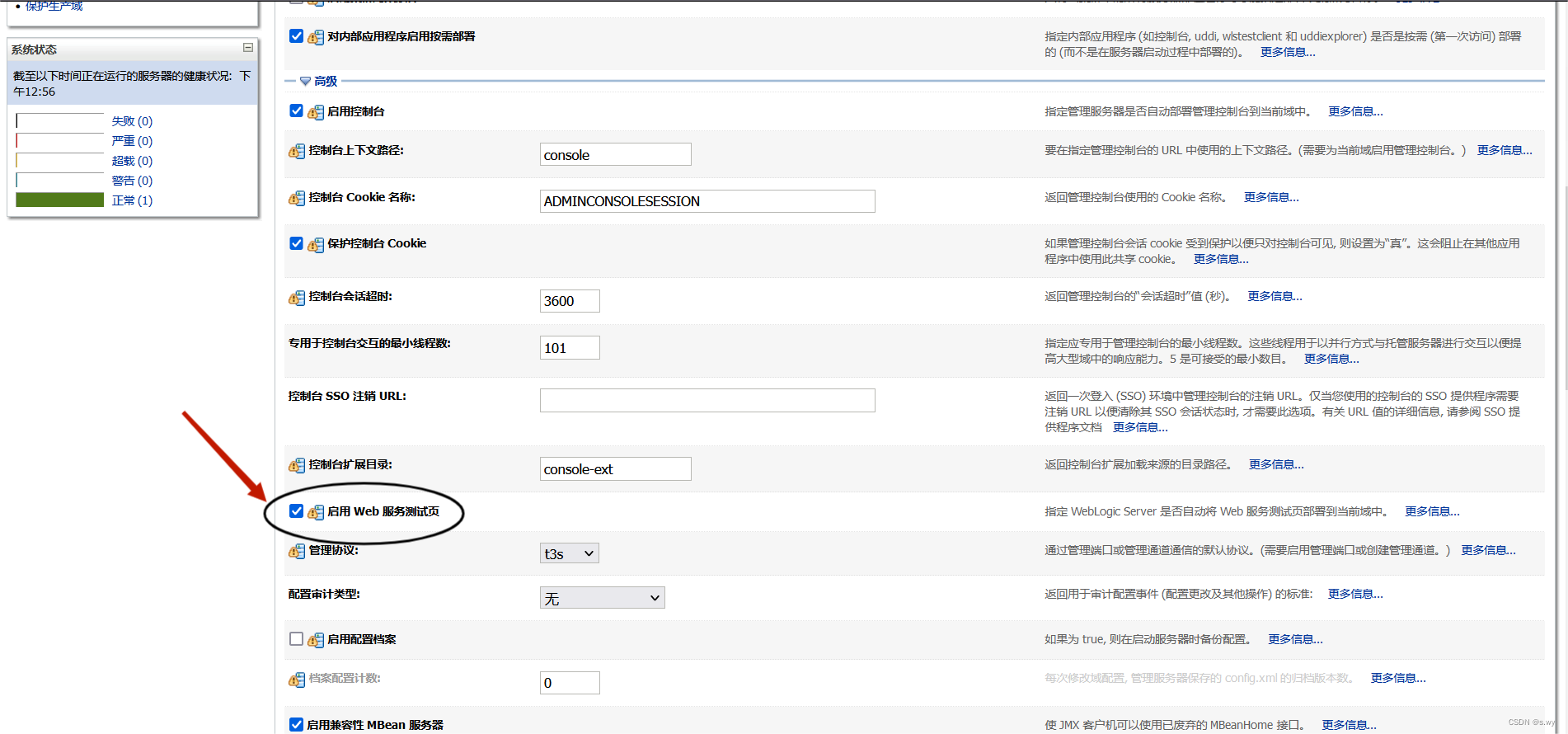Open 更多信息 for 最小线程数 description
This screenshot has height=734, width=1568.
(x=1331, y=359)
